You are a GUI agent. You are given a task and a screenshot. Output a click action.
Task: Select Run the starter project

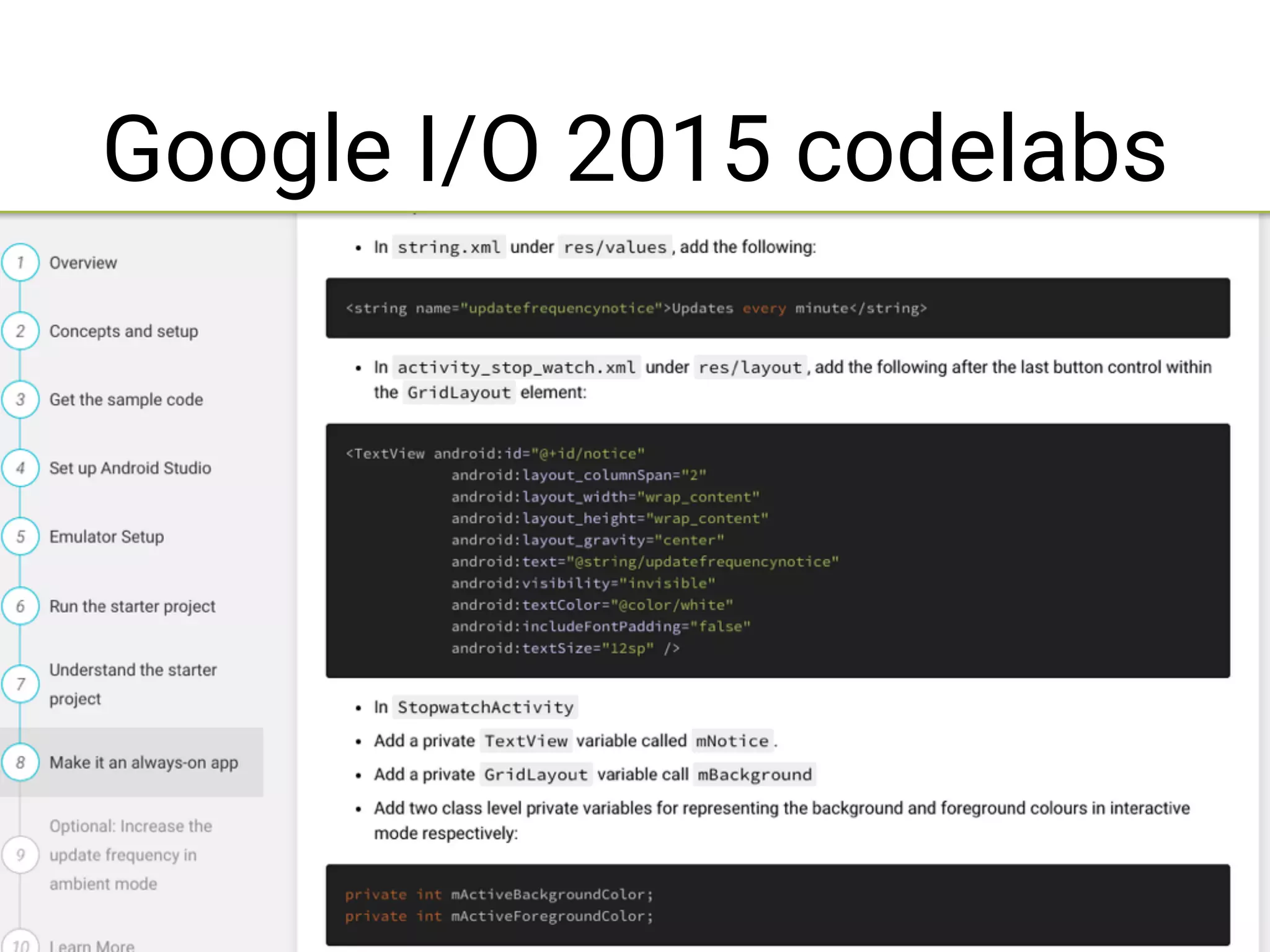[x=132, y=606]
